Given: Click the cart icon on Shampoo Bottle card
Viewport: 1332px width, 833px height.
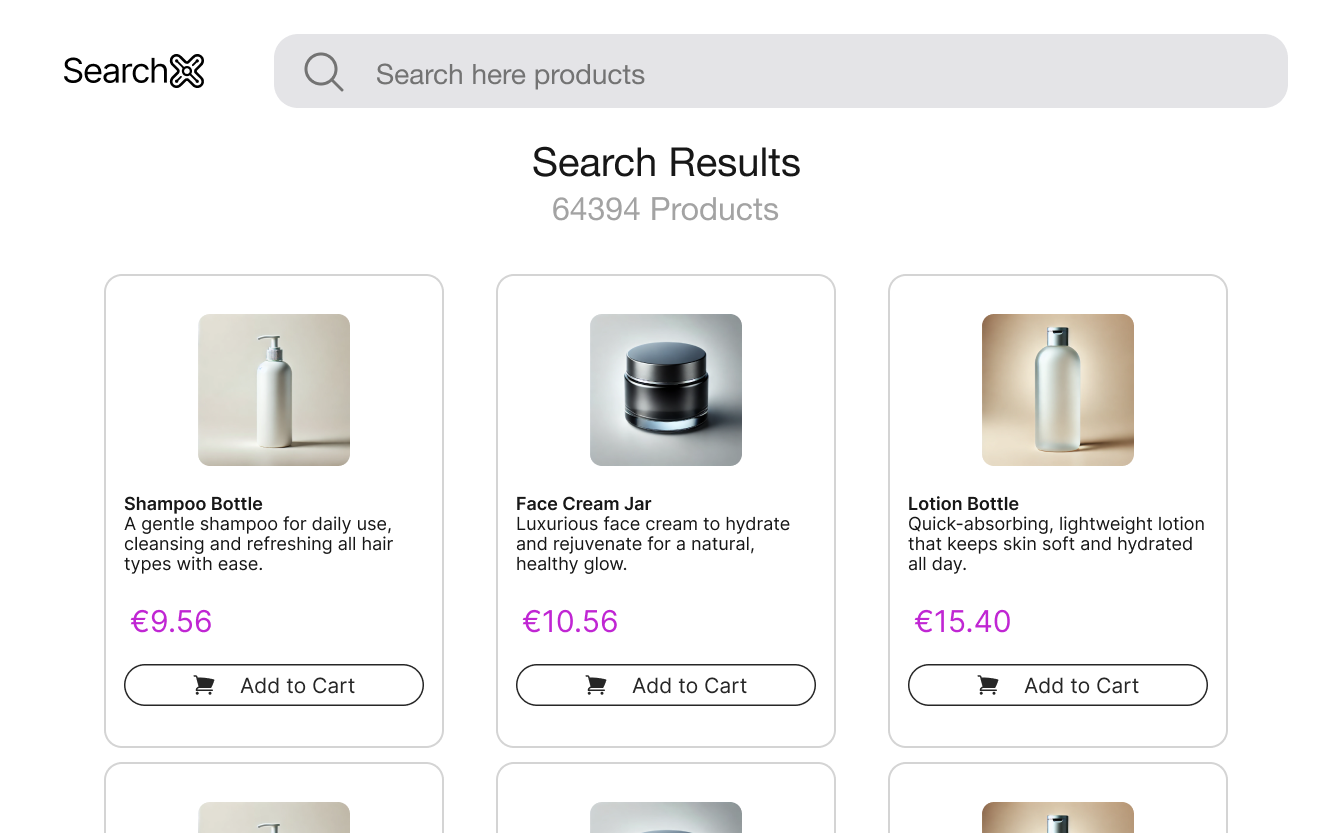Looking at the screenshot, I should pos(203,685).
